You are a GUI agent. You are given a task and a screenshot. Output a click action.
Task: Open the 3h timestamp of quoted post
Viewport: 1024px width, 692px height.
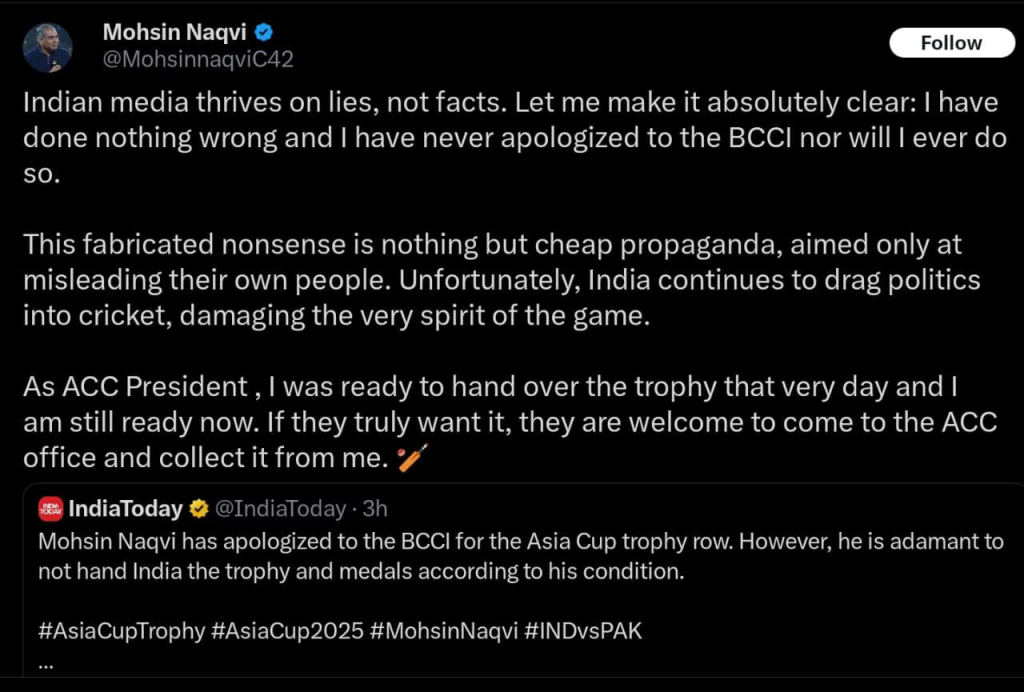click(375, 509)
